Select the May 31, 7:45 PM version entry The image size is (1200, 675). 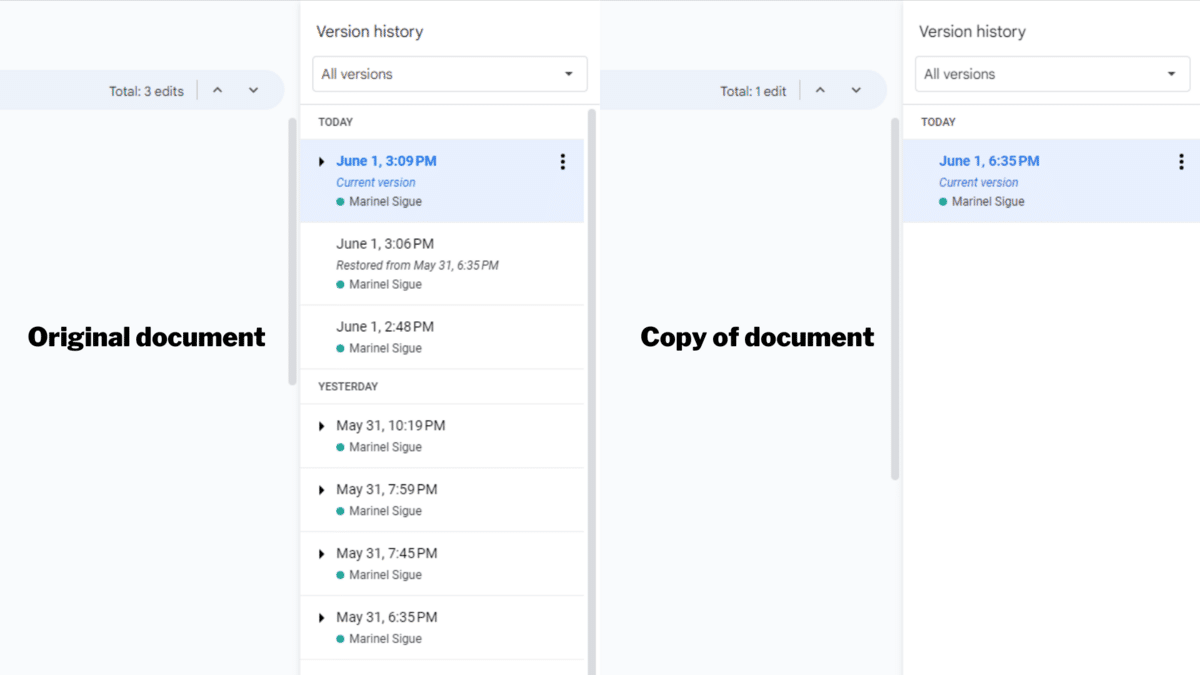[x=442, y=564]
